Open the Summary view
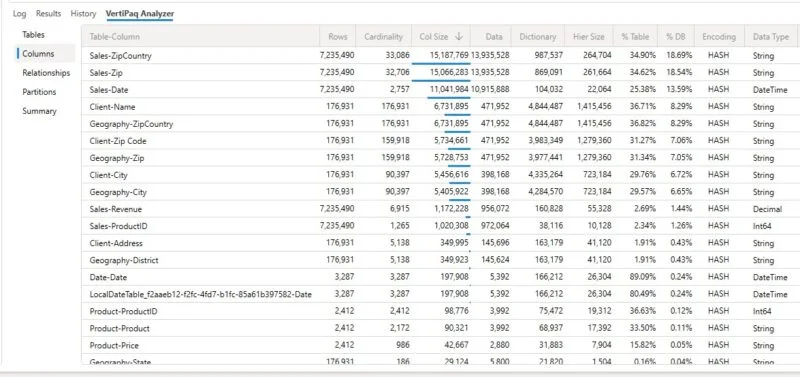The width and height of the screenshot is (800, 377). tap(39, 111)
